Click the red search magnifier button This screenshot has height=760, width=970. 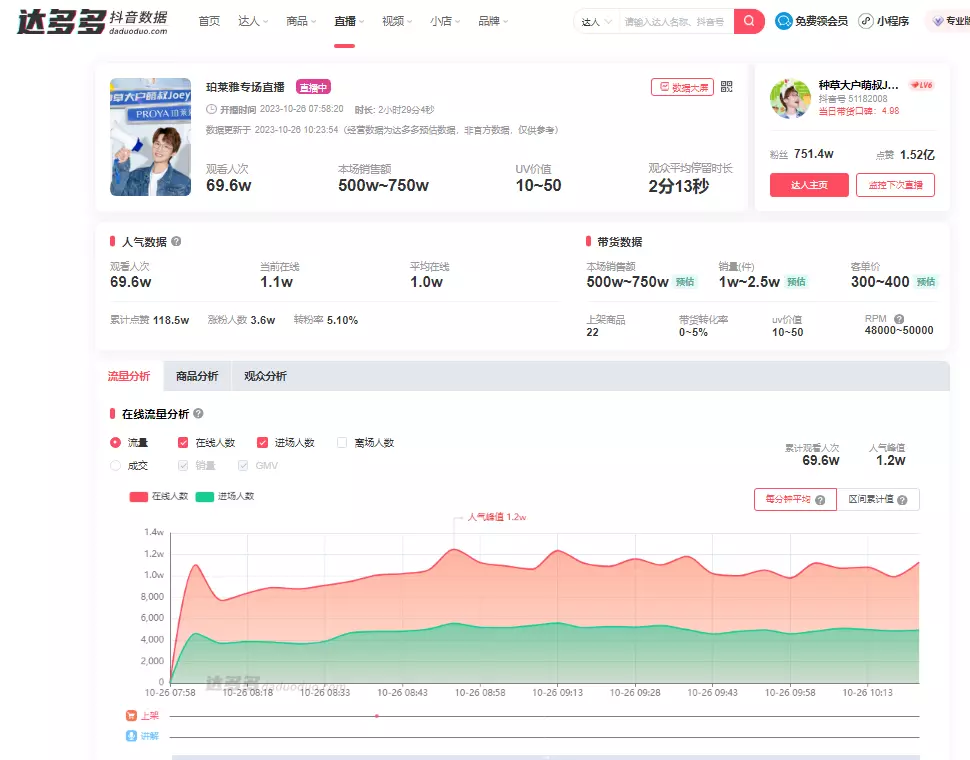749,21
